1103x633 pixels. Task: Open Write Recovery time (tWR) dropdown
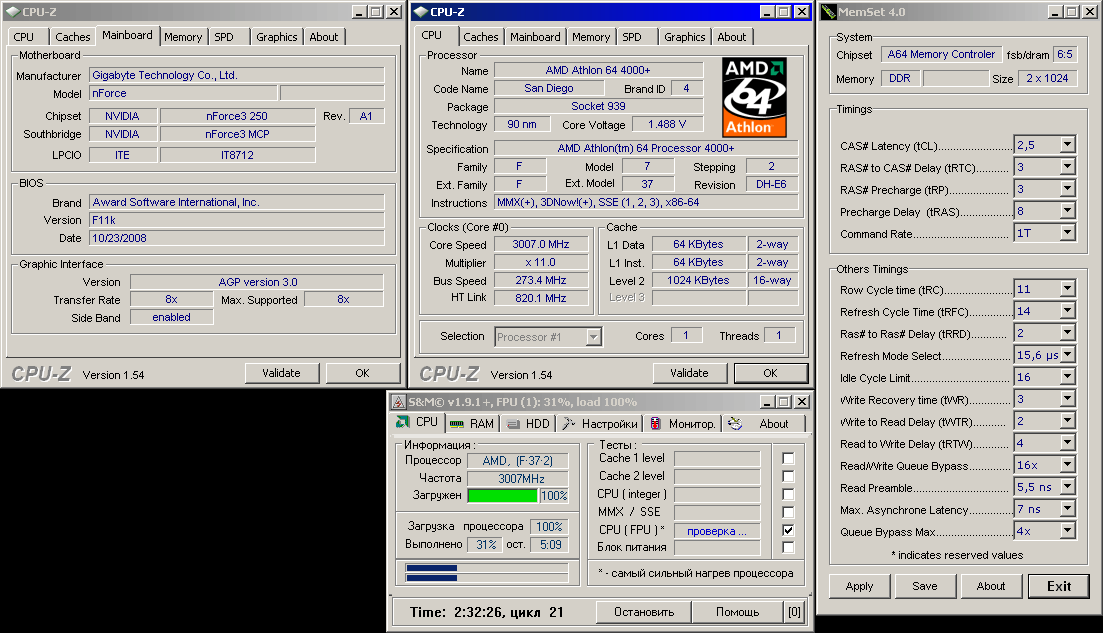coord(1067,399)
